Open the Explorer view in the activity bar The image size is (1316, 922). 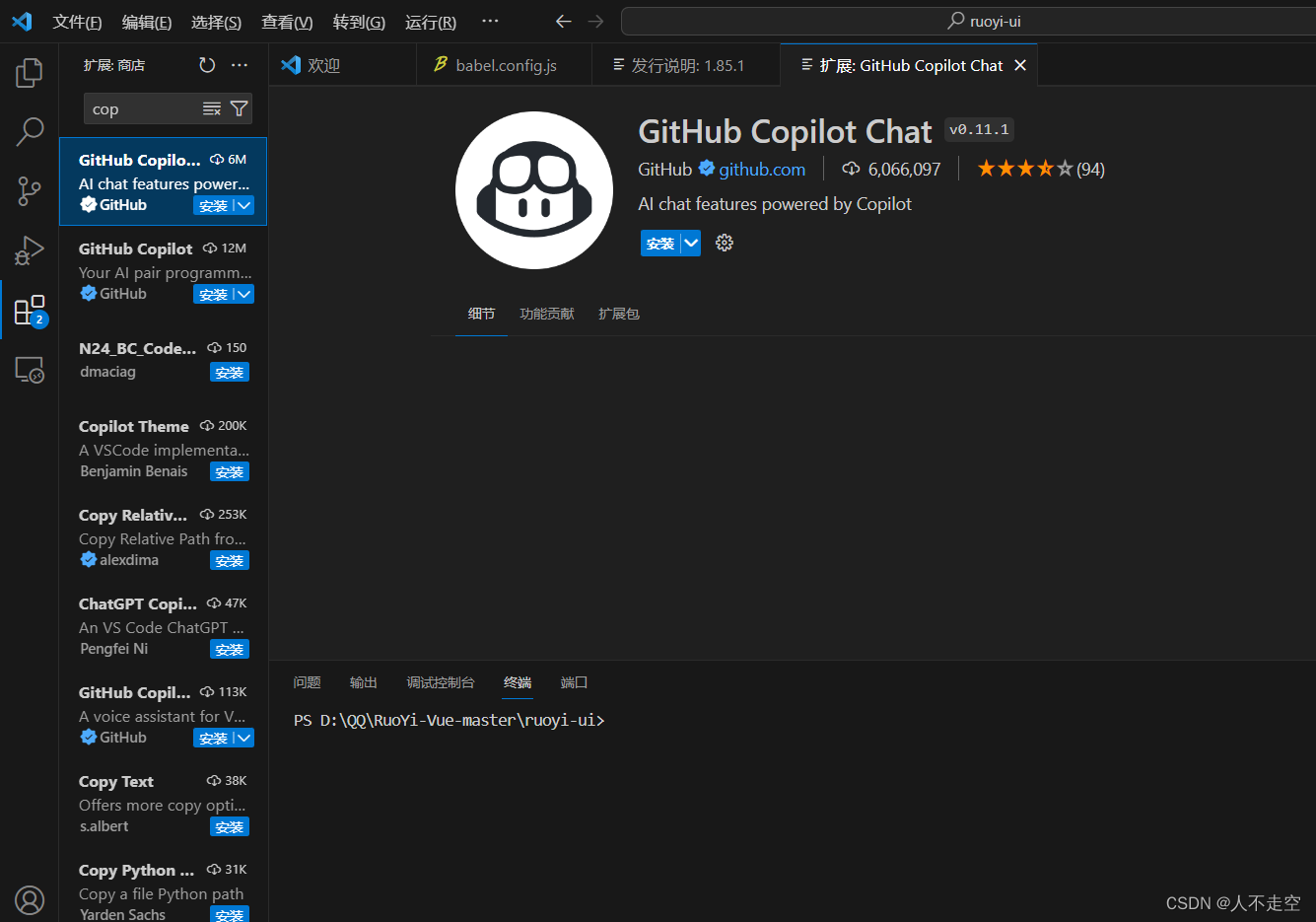pos(29,72)
